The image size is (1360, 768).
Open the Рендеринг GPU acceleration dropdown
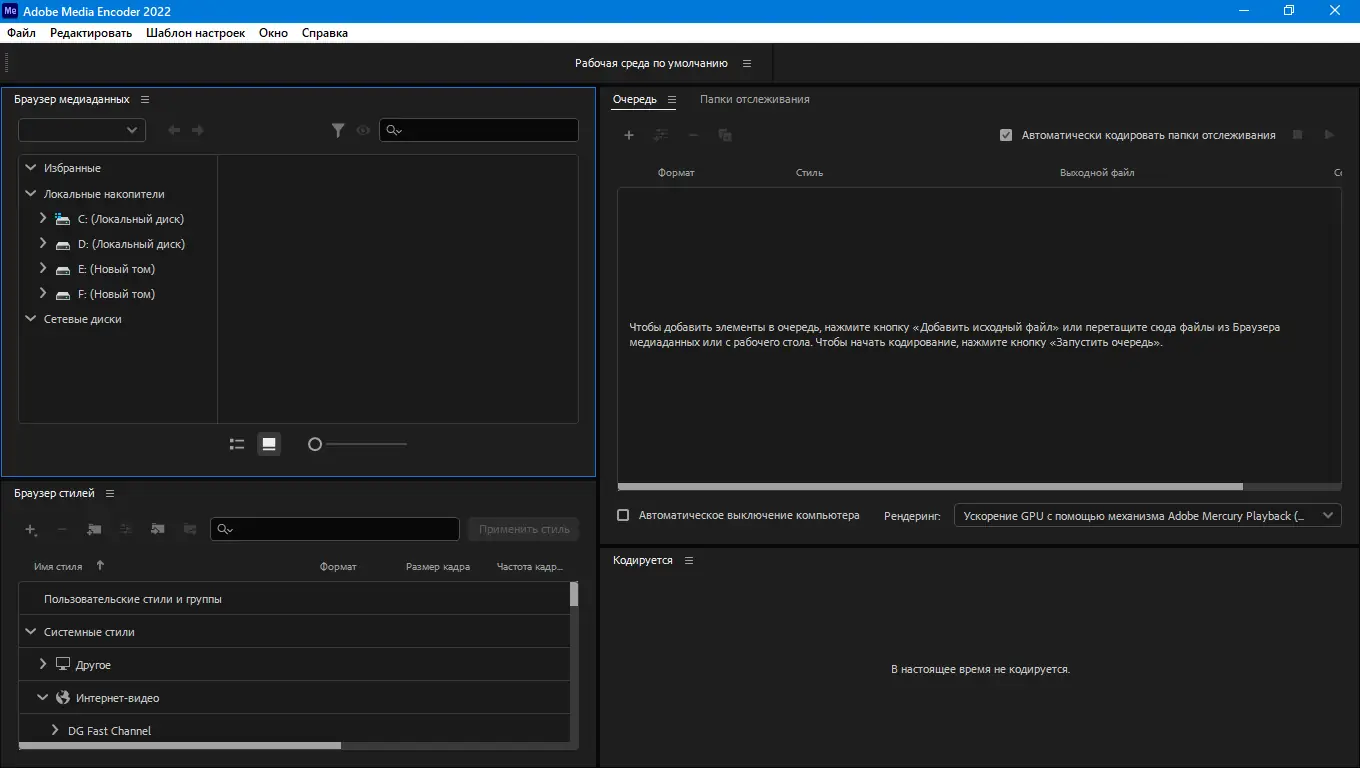coord(1148,515)
